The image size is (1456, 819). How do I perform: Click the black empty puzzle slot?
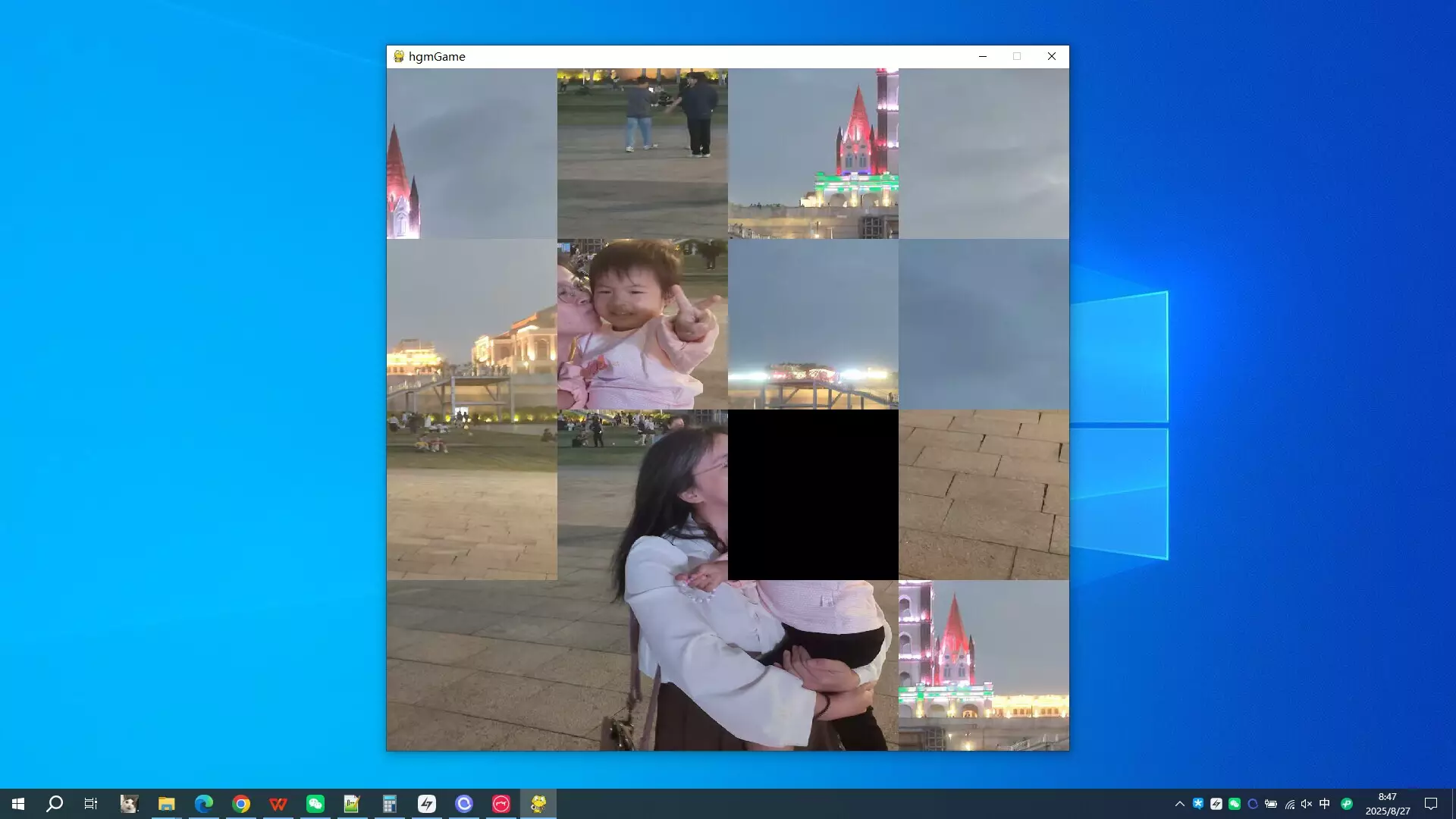[812, 494]
